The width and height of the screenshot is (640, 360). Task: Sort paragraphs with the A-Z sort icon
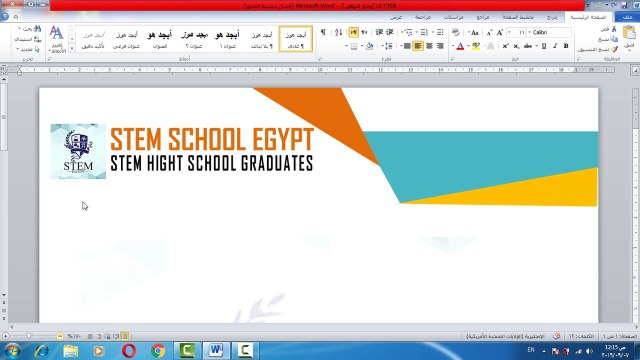[338, 32]
